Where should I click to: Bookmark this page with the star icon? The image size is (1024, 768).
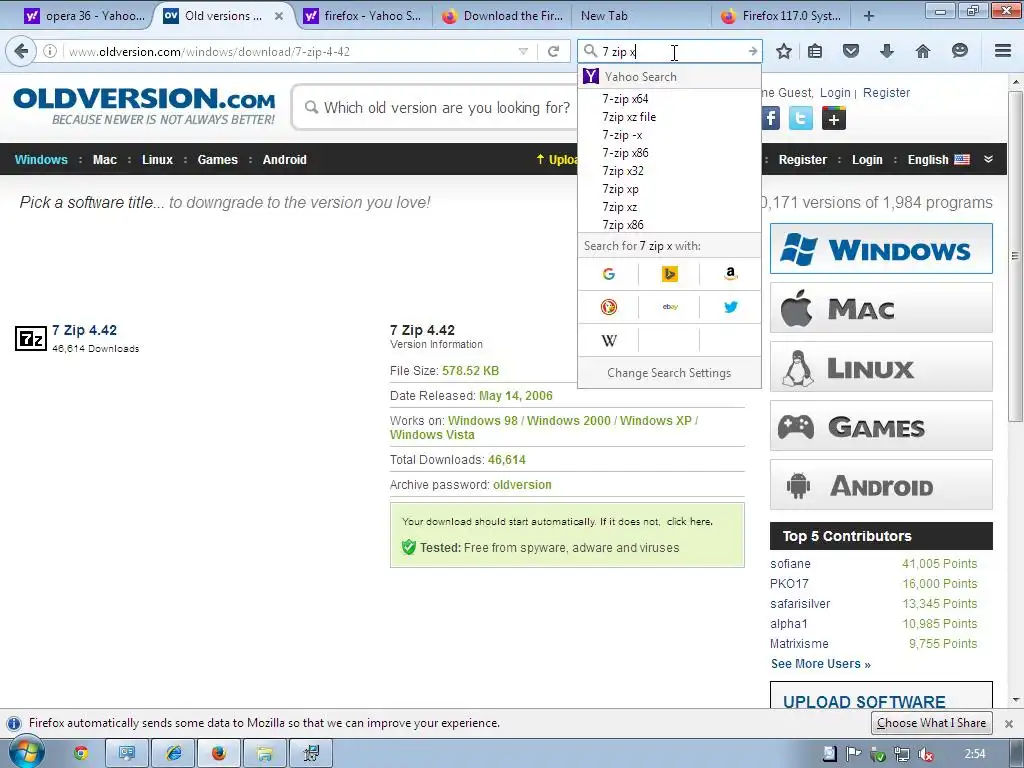point(784,51)
